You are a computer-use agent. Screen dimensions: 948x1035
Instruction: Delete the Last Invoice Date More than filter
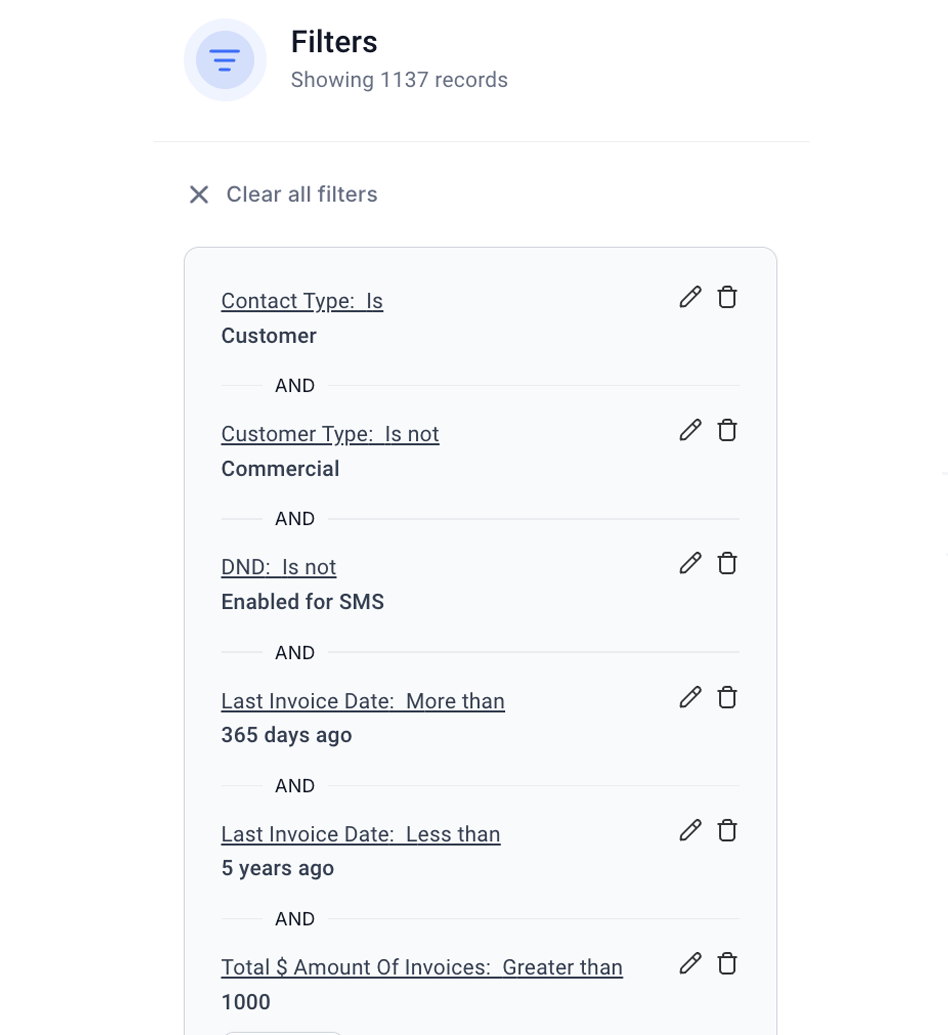[x=727, y=697]
